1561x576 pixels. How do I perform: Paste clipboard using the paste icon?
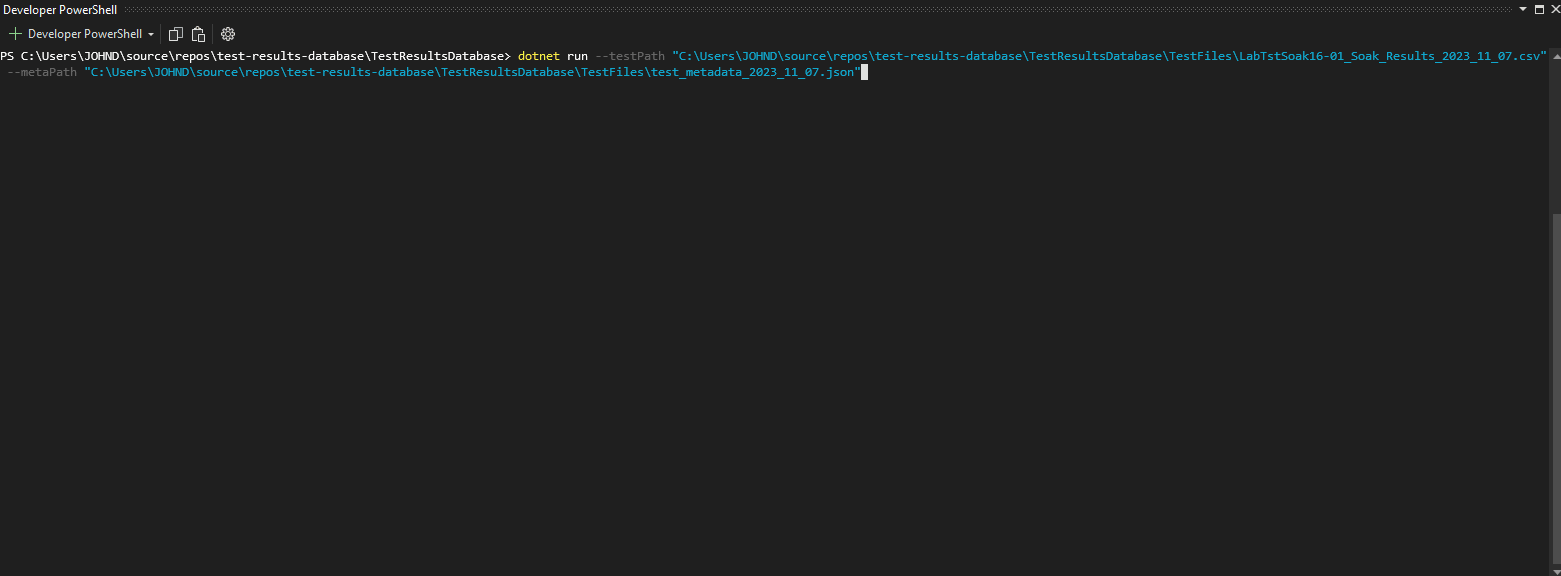tap(198, 33)
